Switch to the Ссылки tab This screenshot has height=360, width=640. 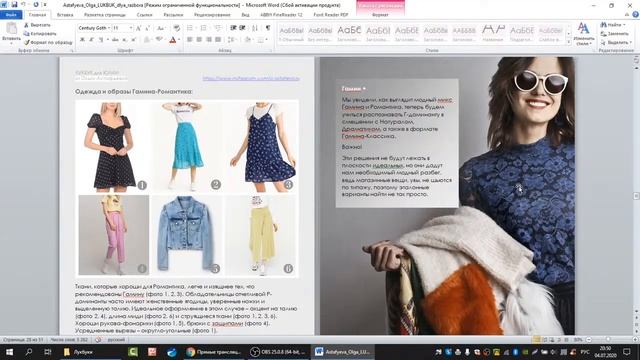point(144,15)
